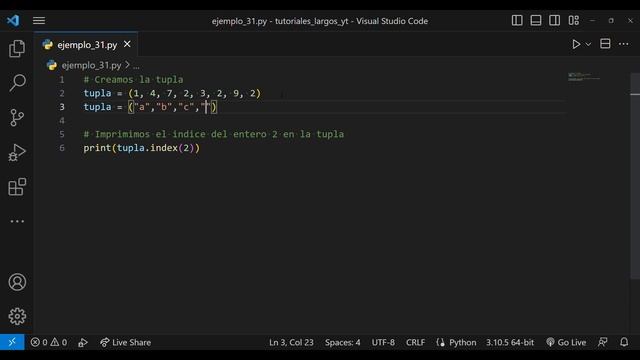This screenshot has width=640, height=360.
Task: Open the Search view
Action: point(17,83)
